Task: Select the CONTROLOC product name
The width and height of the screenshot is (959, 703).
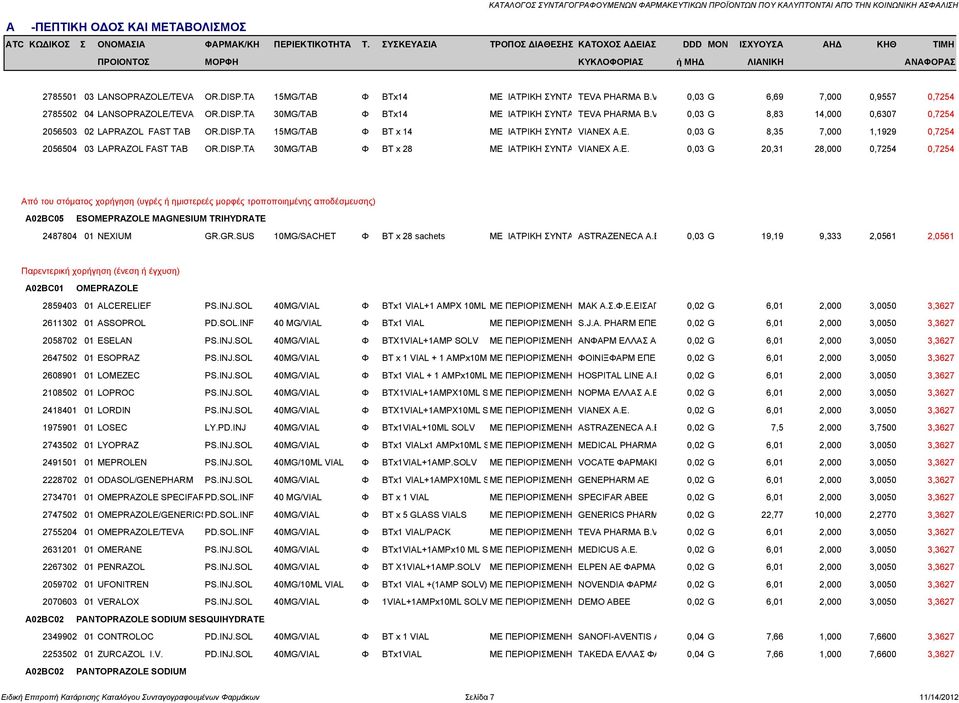Action: pyautogui.click(x=125, y=637)
